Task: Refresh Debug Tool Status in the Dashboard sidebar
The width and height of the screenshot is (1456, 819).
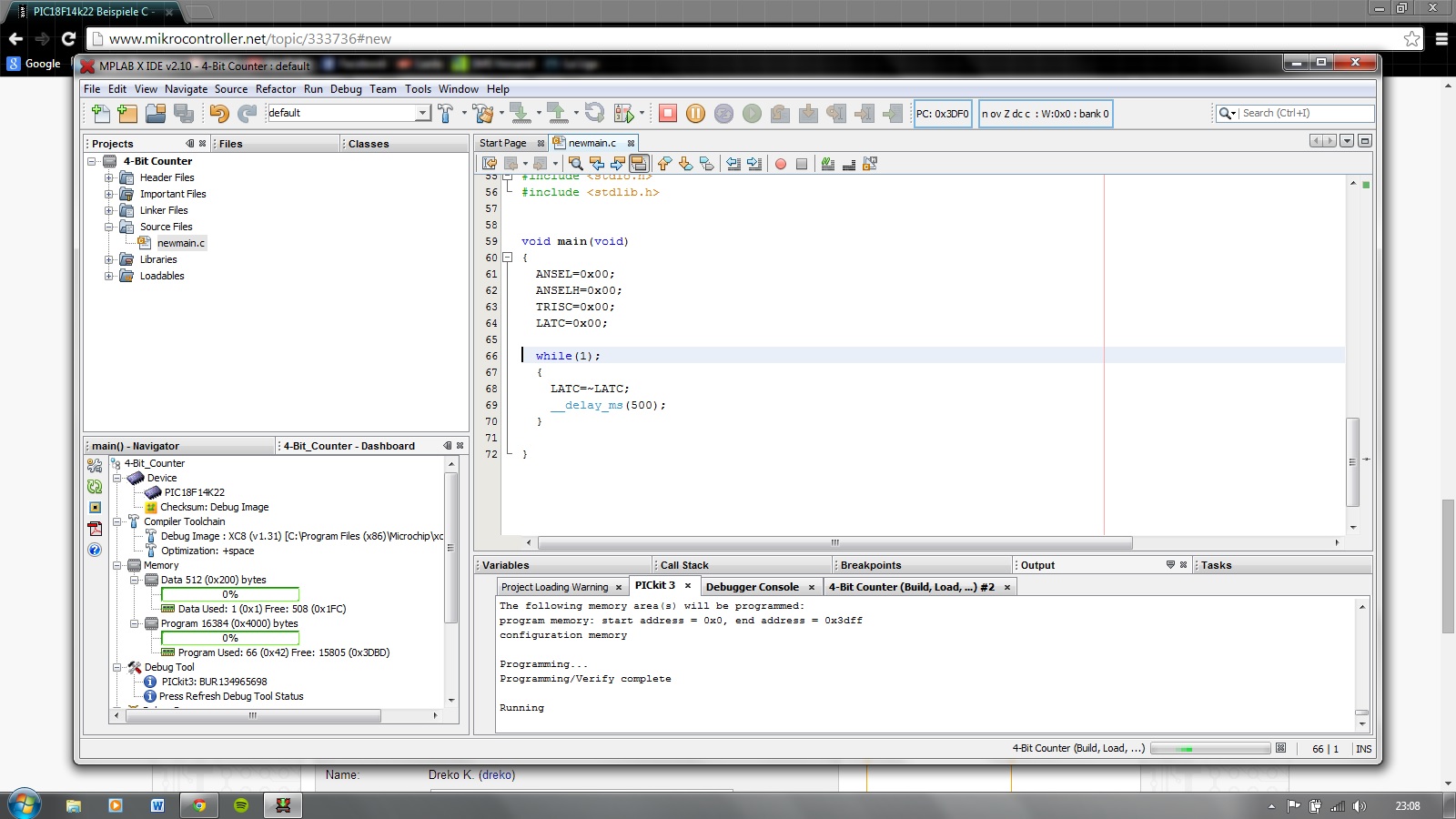Action: point(95,487)
